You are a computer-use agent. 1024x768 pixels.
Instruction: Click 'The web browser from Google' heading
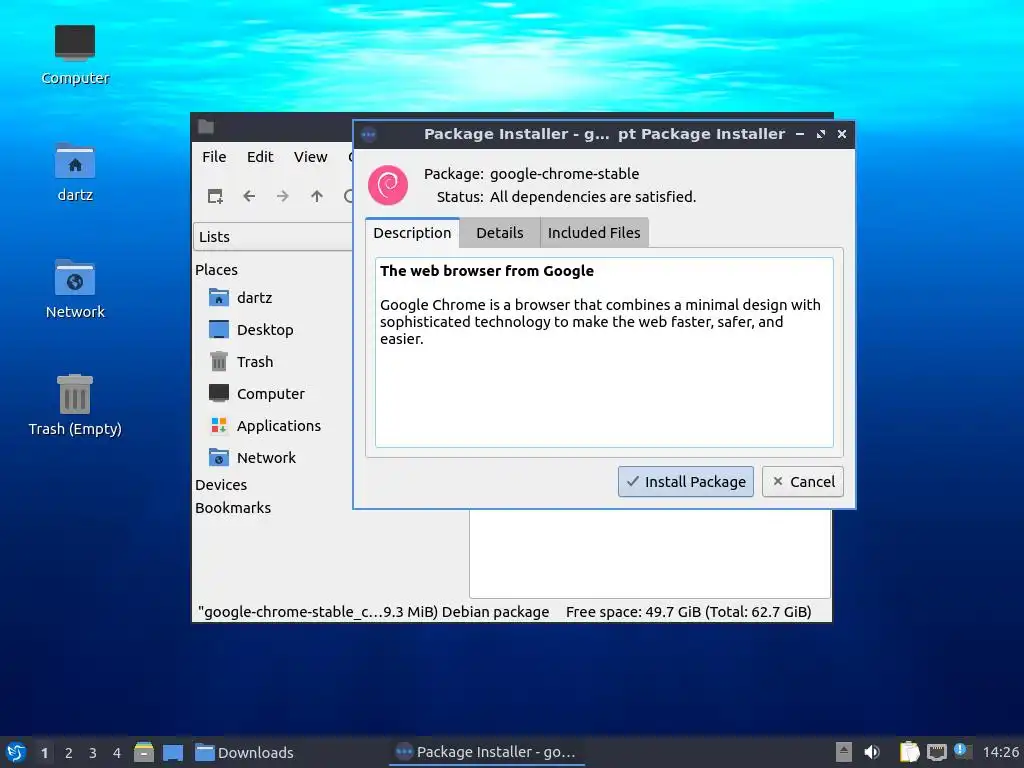[487, 271]
